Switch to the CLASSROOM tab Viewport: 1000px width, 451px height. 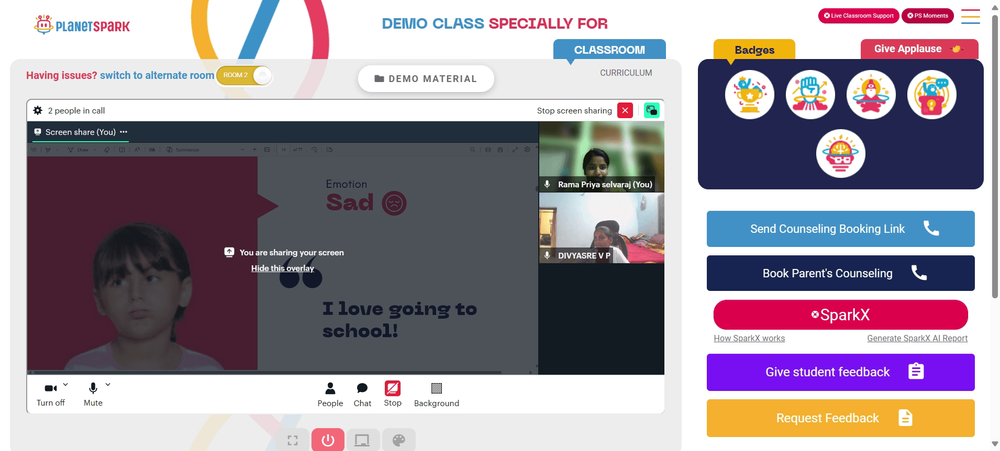pyautogui.click(x=609, y=50)
